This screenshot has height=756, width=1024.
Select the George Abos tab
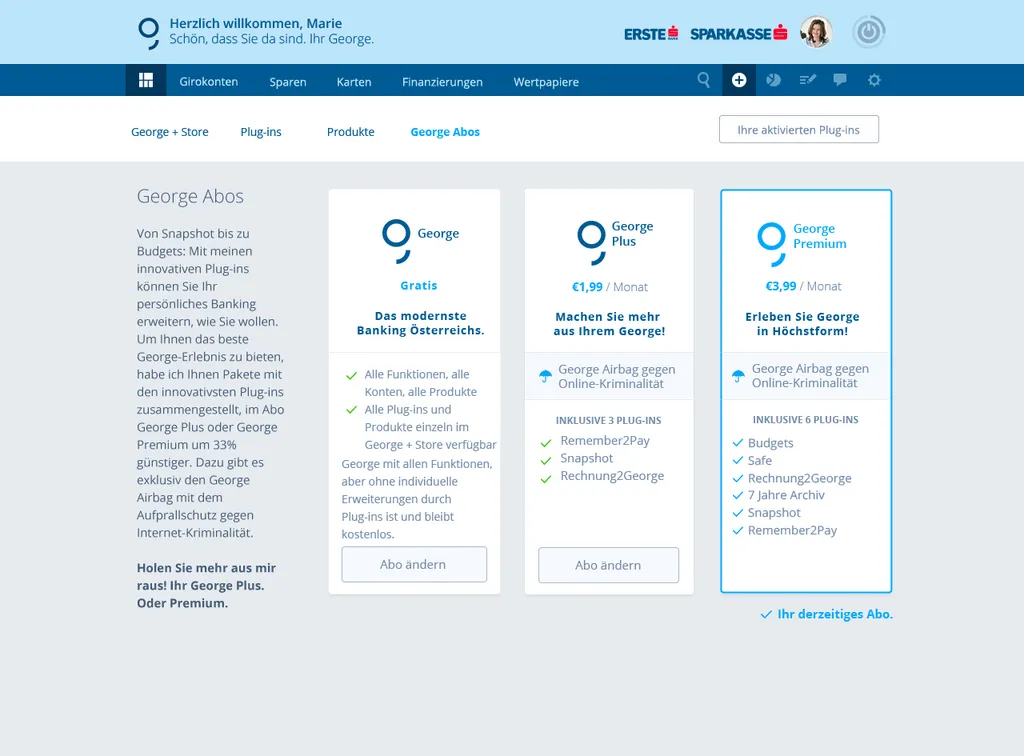(x=445, y=132)
